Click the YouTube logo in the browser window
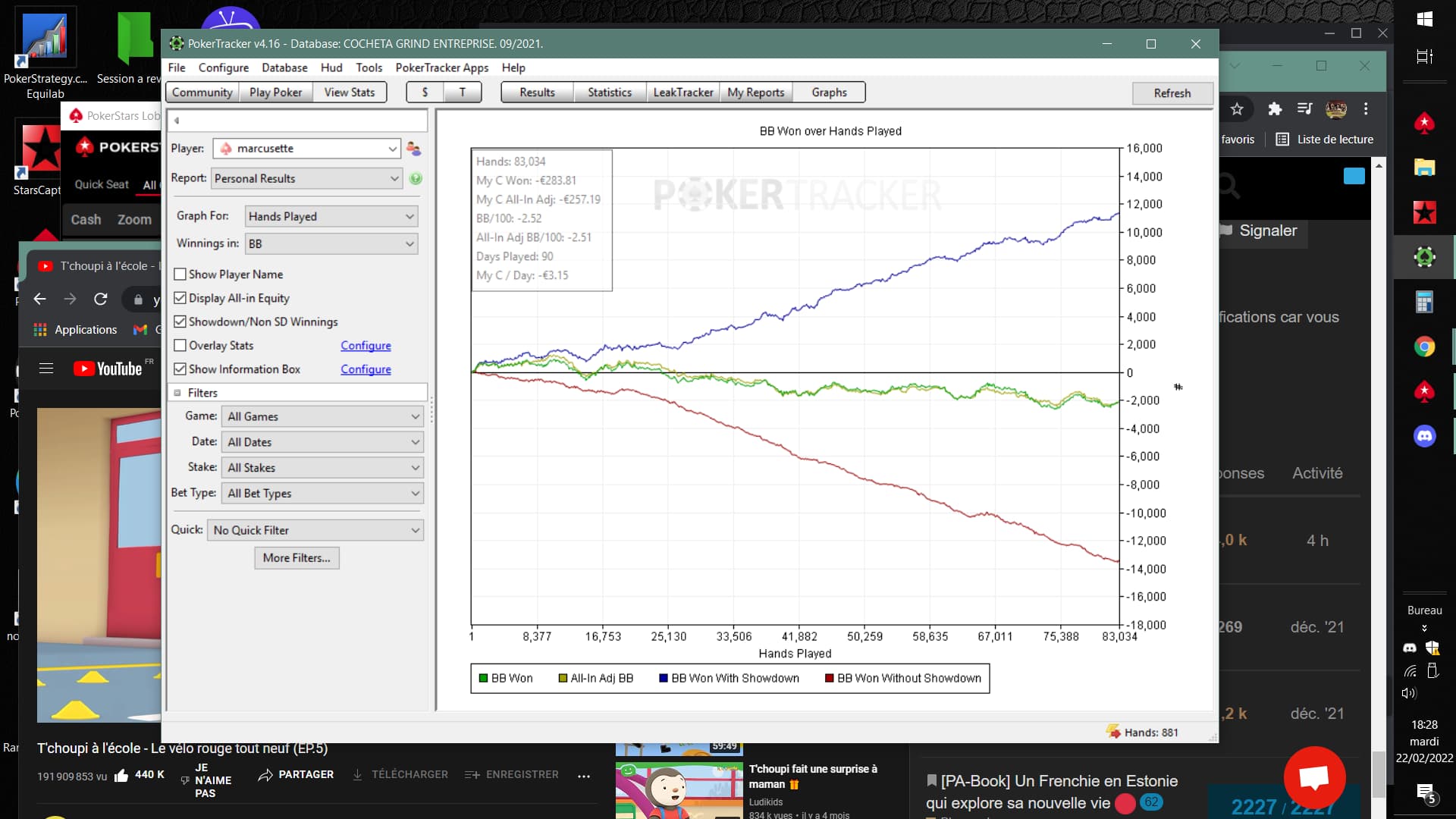Viewport: 1456px width, 819px height. [108, 369]
